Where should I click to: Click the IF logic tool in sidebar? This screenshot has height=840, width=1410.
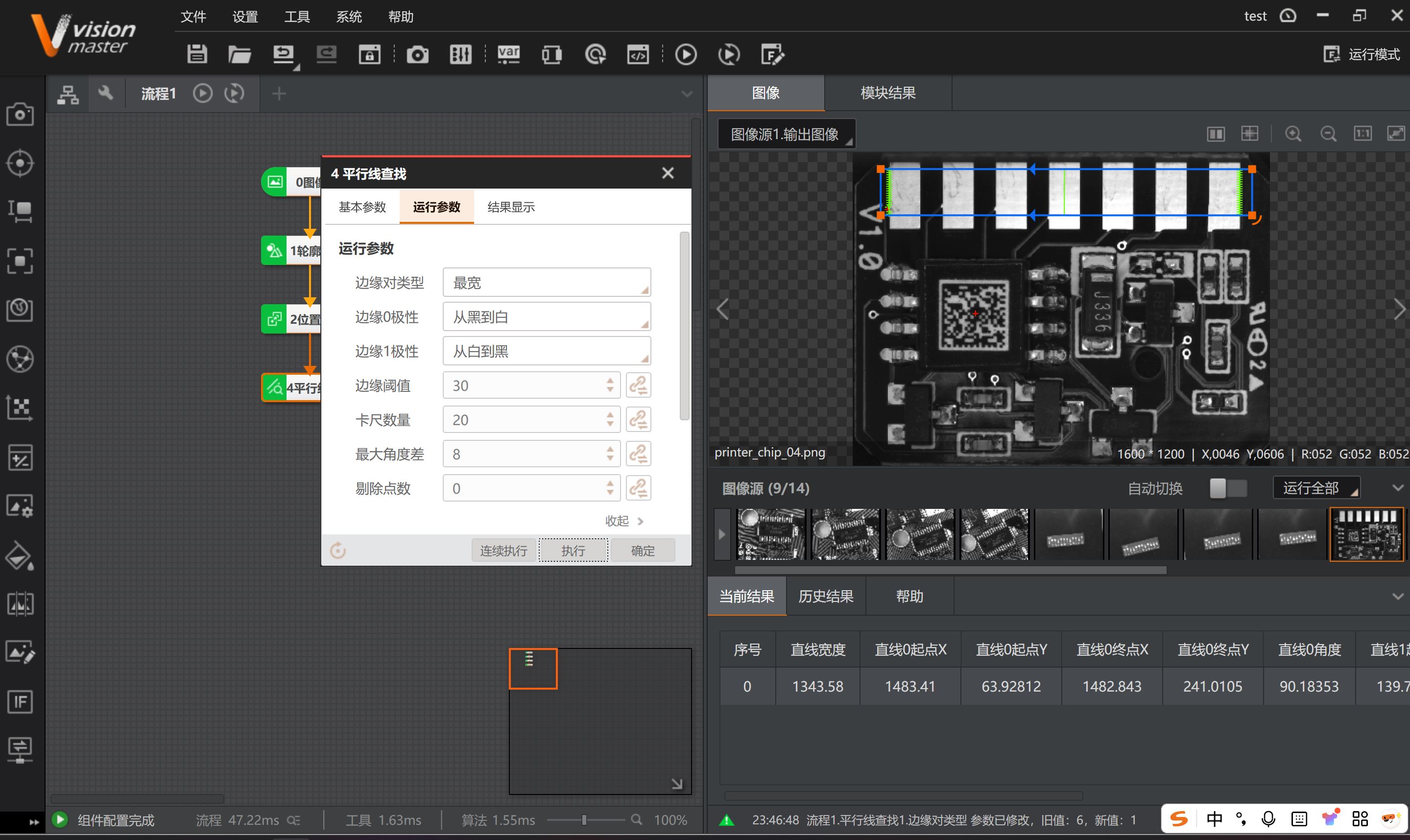pos(20,702)
